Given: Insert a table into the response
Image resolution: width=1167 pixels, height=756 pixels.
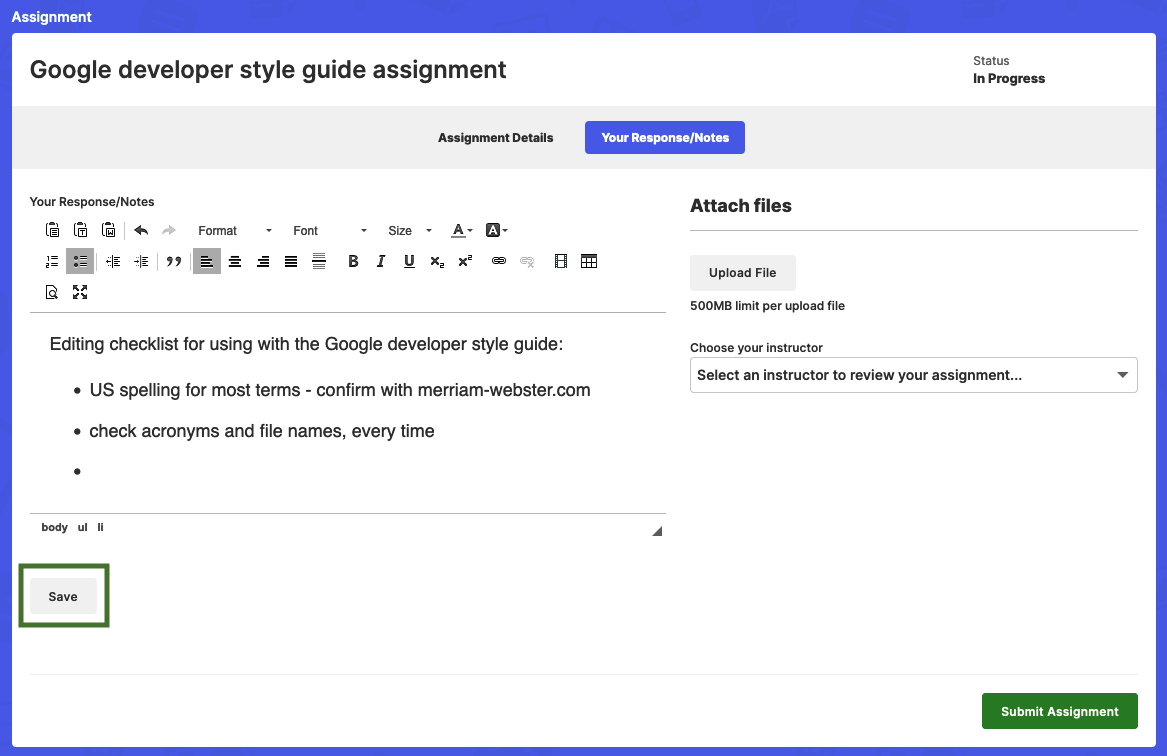Looking at the screenshot, I should coord(588,261).
